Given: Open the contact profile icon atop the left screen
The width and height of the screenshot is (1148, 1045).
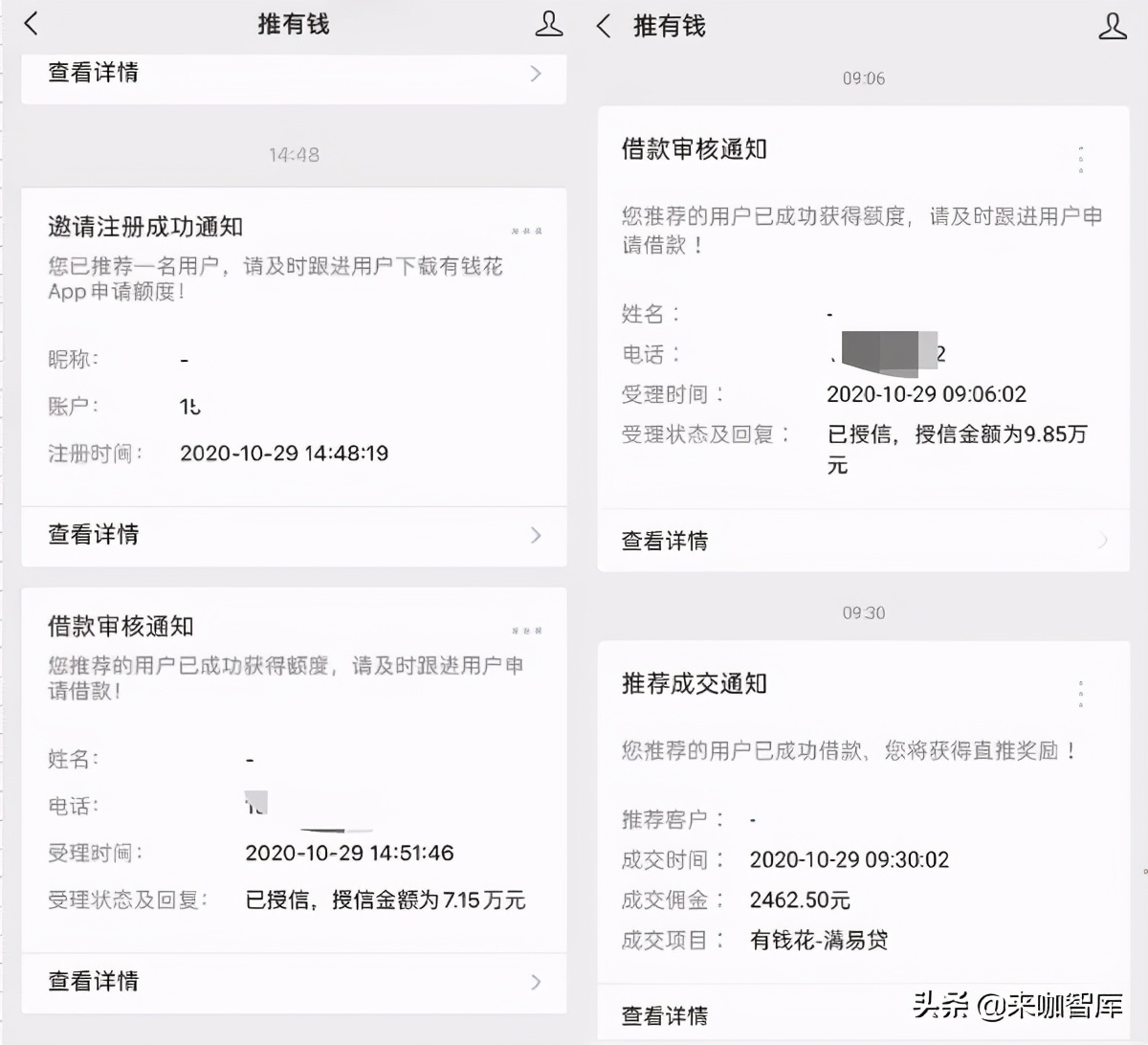Looking at the screenshot, I should click(547, 23).
